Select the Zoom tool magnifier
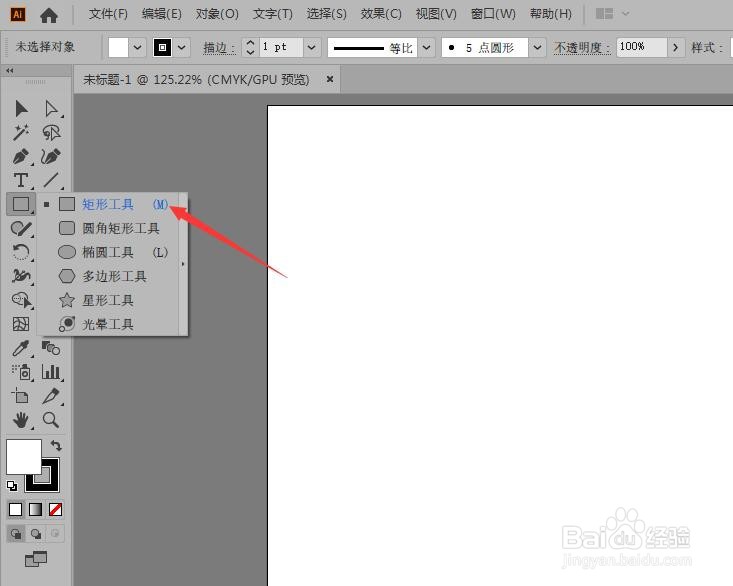 pos(51,421)
